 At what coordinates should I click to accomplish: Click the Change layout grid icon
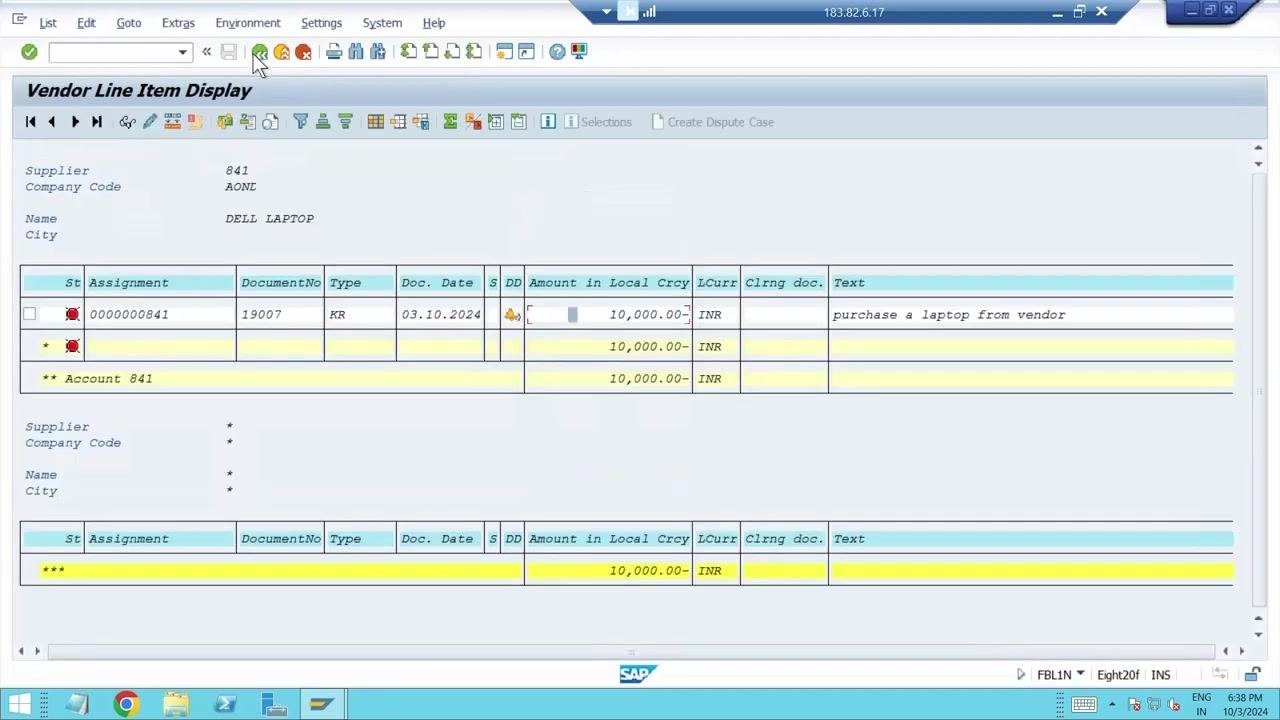(x=375, y=122)
